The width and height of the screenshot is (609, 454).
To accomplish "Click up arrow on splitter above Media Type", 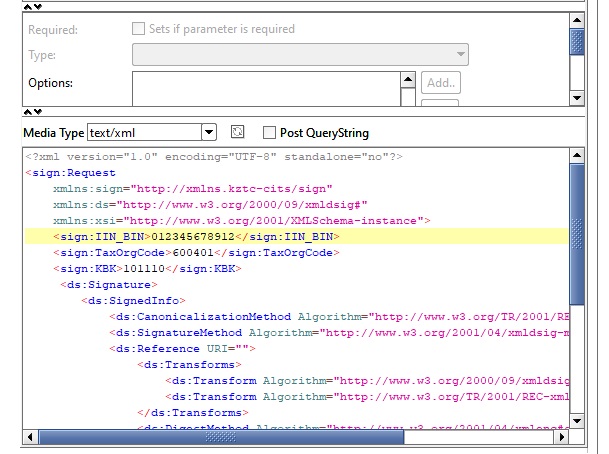I will pyautogui.click(x=28, y=112).
